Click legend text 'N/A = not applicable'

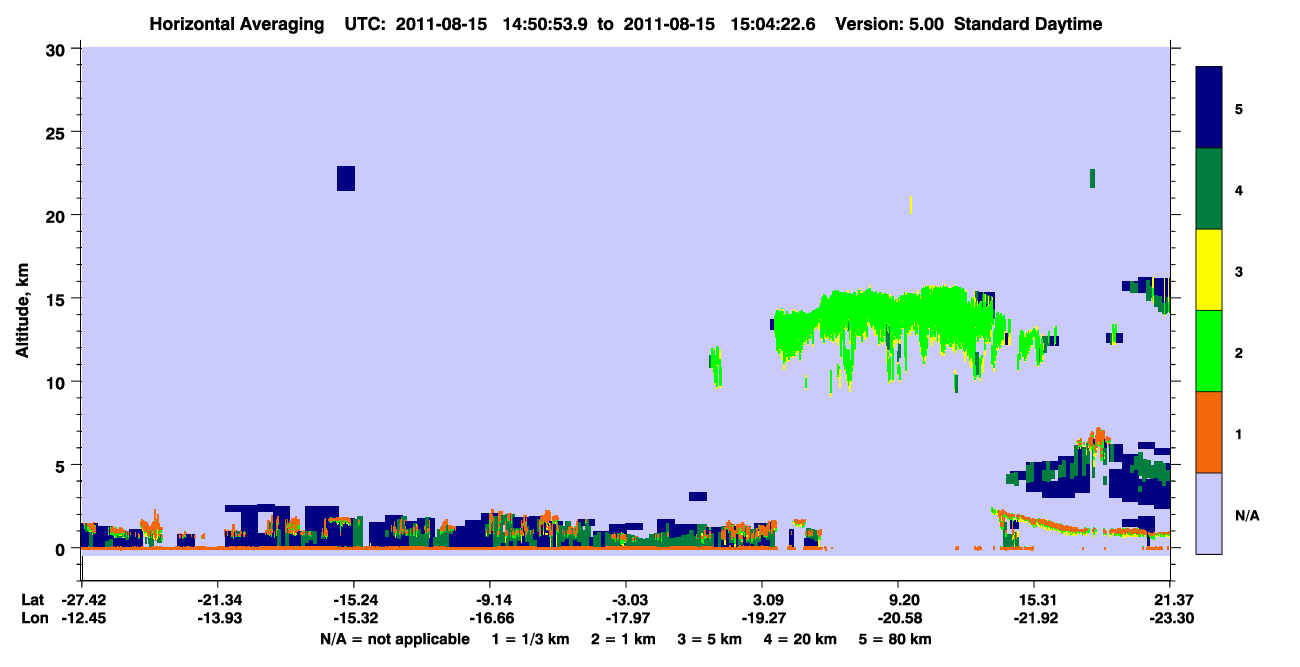click(394, 639)
